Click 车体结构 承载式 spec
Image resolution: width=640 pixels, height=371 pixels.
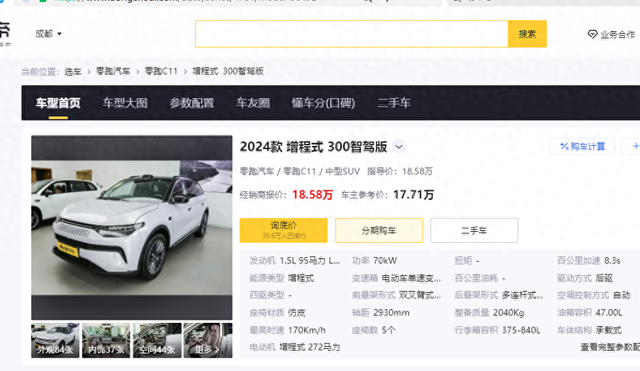589,330
